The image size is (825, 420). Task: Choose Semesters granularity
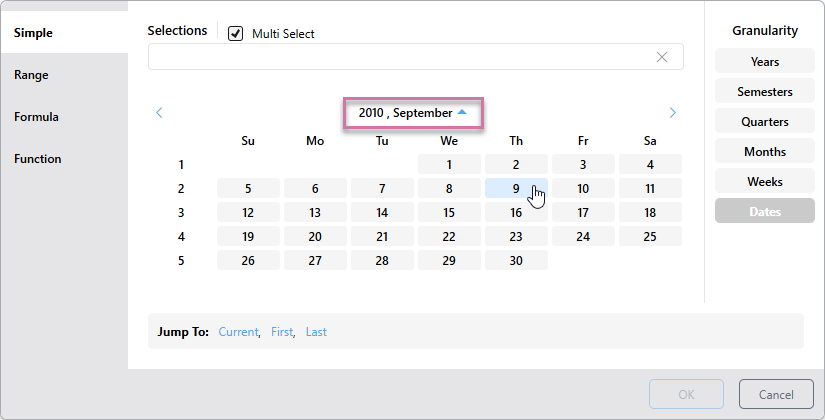pyautogui.click(x=764, y=92)
